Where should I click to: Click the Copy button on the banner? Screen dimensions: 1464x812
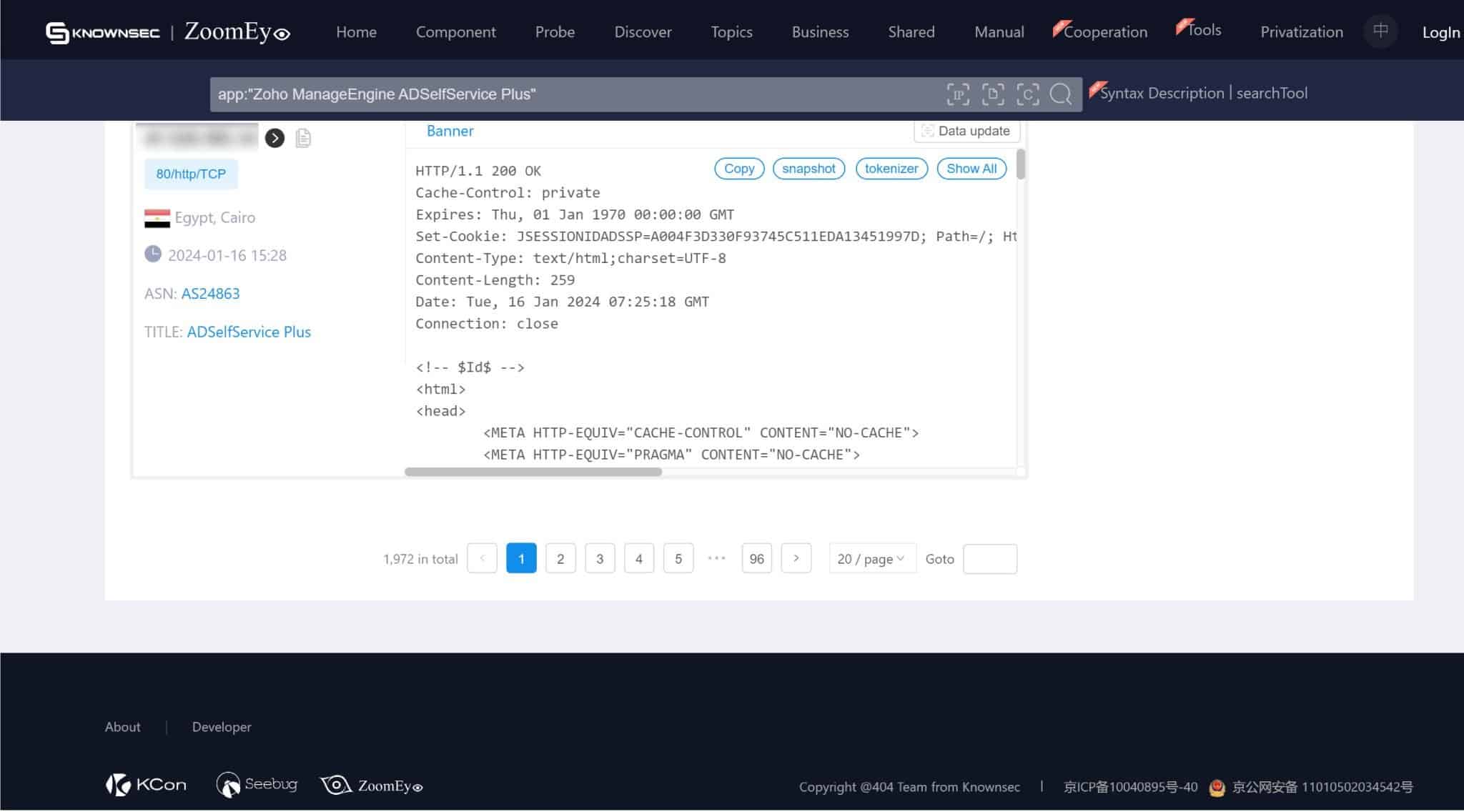(x=739, y=169)
